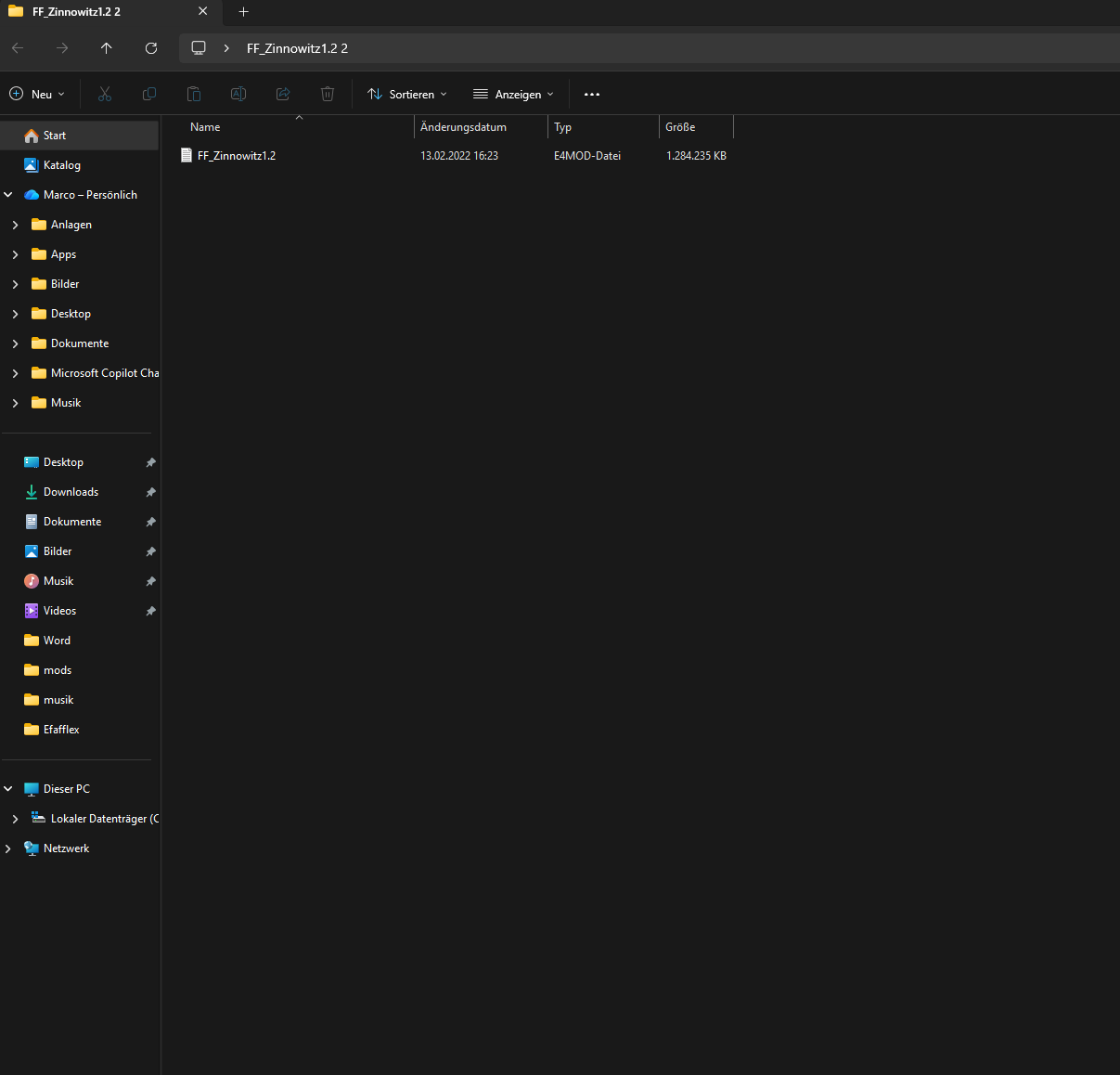Open the Sortieren dropdown menu

407,94
